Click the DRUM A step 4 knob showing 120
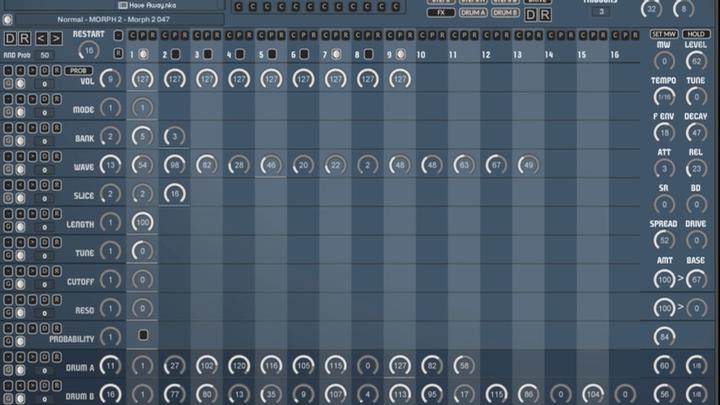This screenshot has height=405, width=720. pos(239,366)
